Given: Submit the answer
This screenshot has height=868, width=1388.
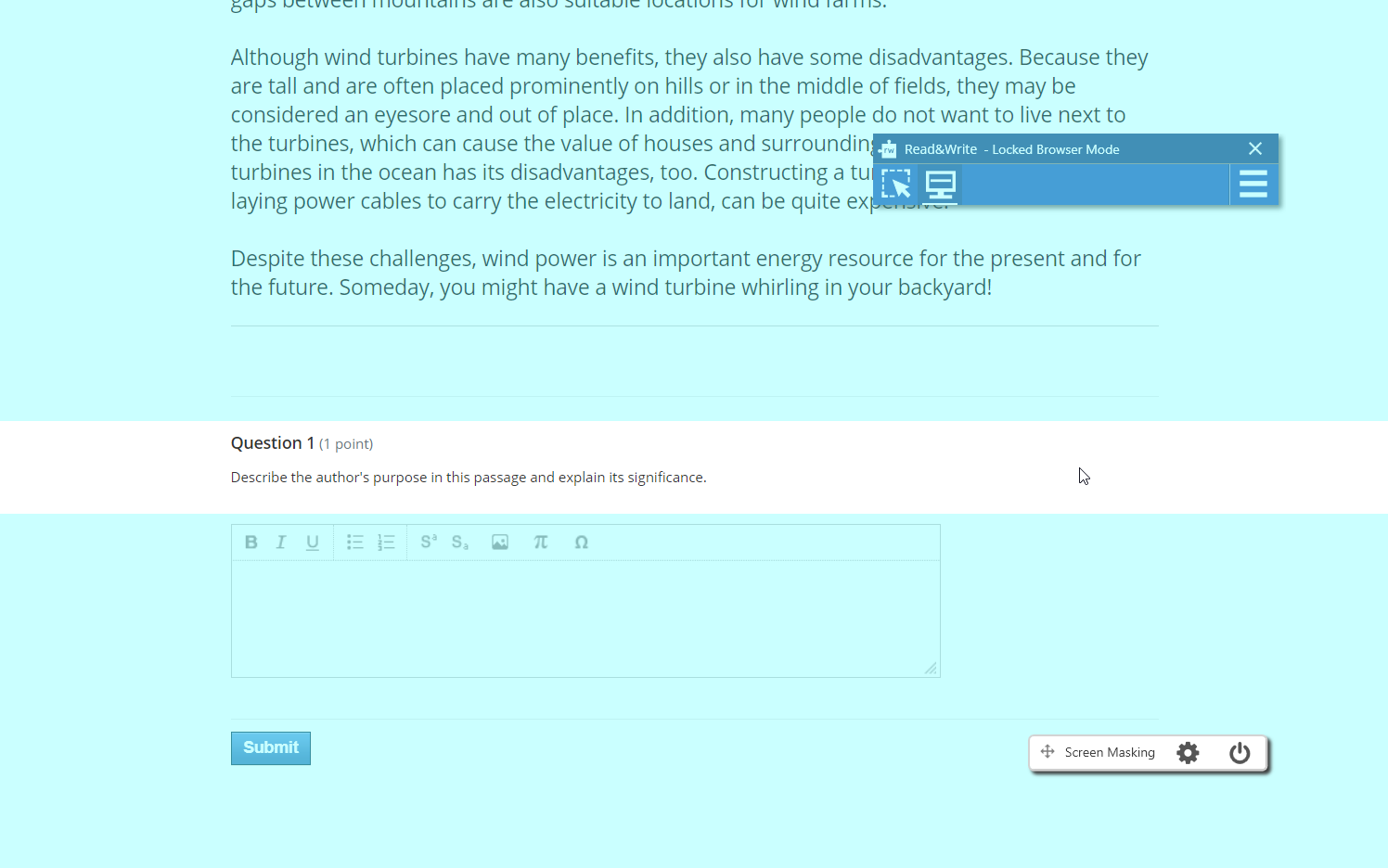Looking at the screenshot, I should pos(271,748).
